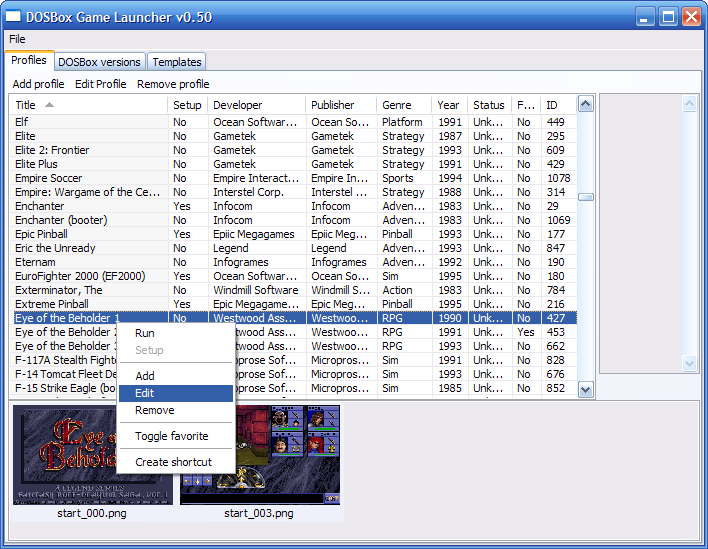Click Create shortcut in context menu
Image resolution: width=708 pixels, height=549 pixels.
point(173,462)
